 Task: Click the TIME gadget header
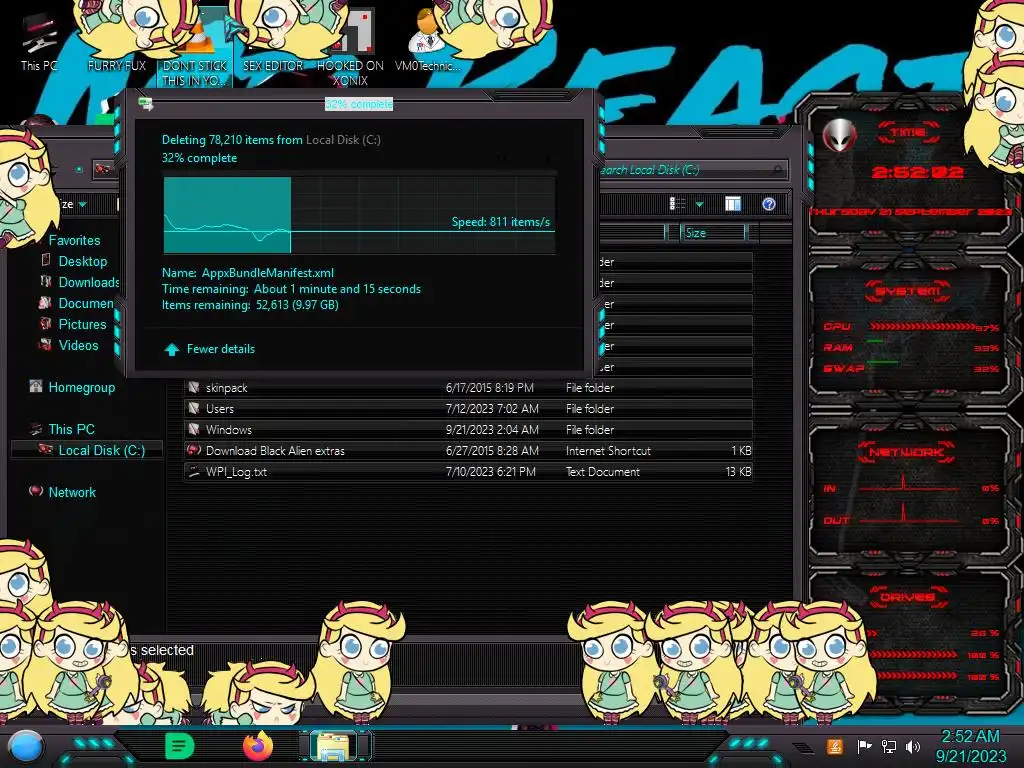tap(908, 132)
